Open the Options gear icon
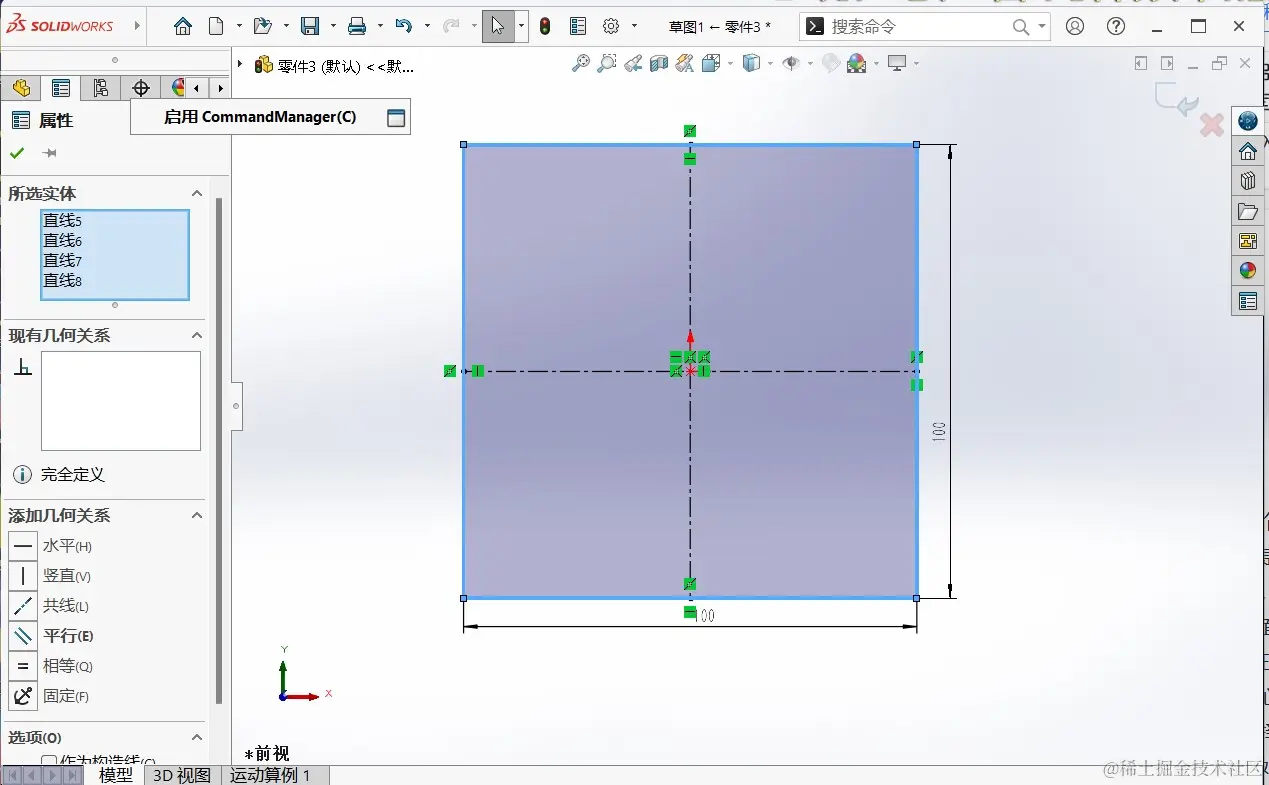Screen dimensions: 1269x785 click(x=611, y=27)
